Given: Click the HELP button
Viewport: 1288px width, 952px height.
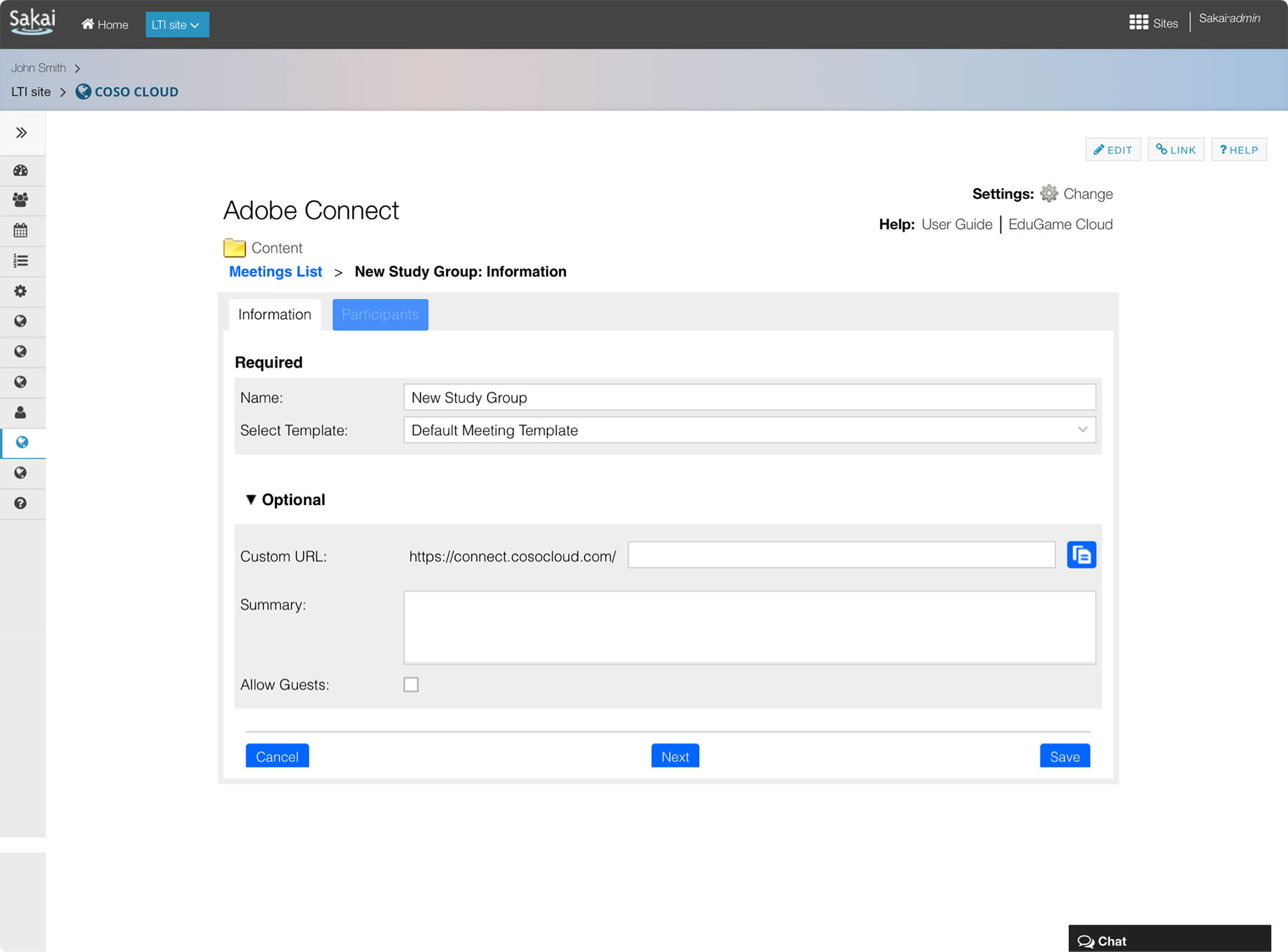Looking at the screenshot, I should pos(1239,149).
